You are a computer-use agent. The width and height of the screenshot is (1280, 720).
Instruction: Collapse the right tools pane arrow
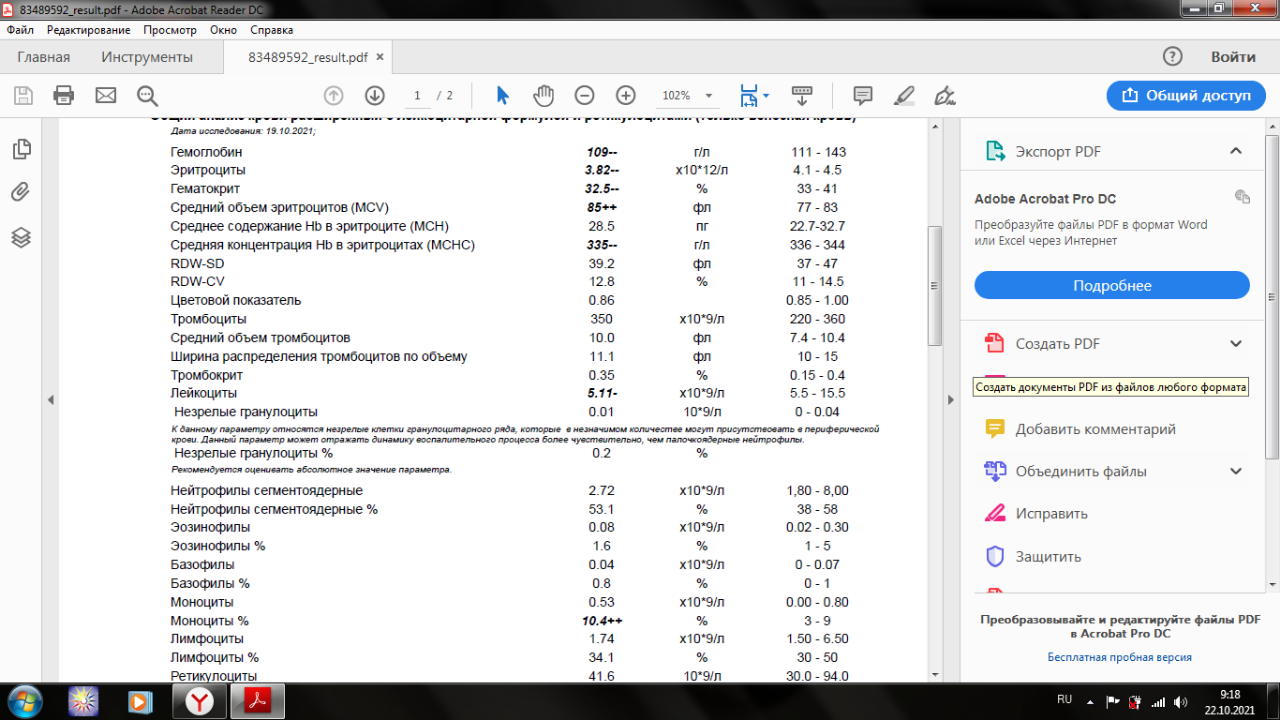pyautogui.click(x=951, y=400)
